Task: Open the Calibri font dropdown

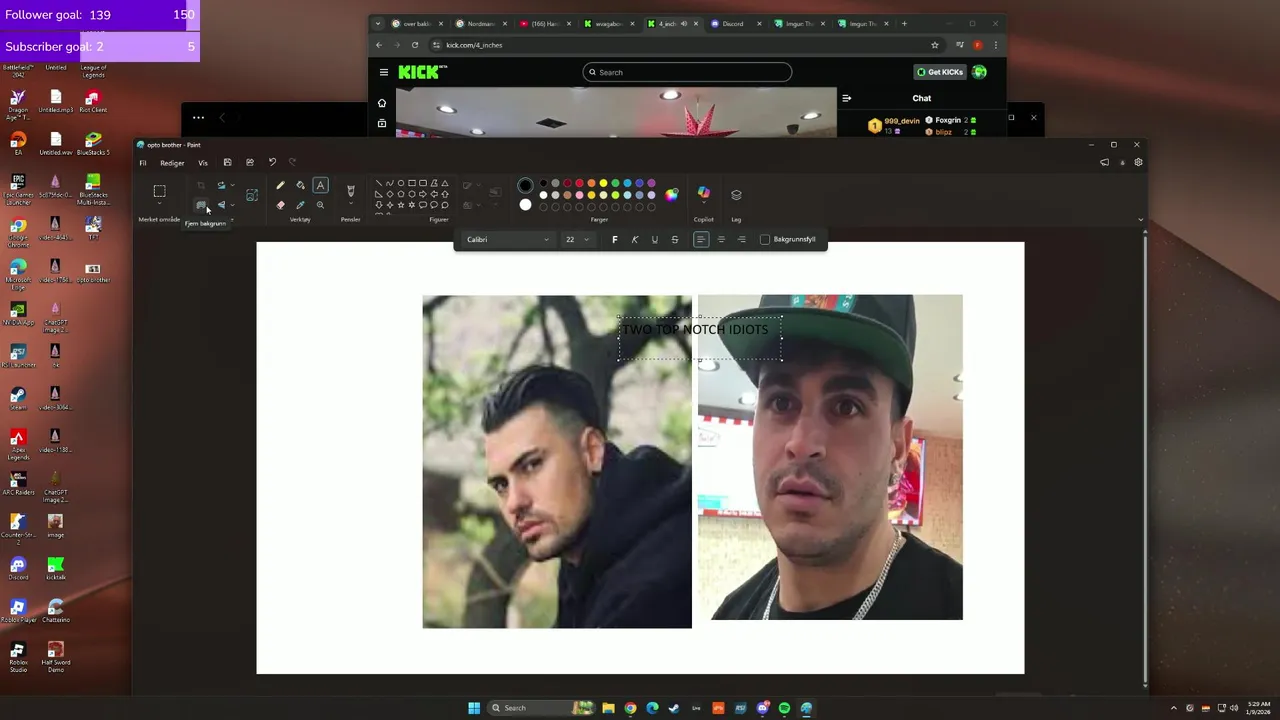Action: coord(507,239)
